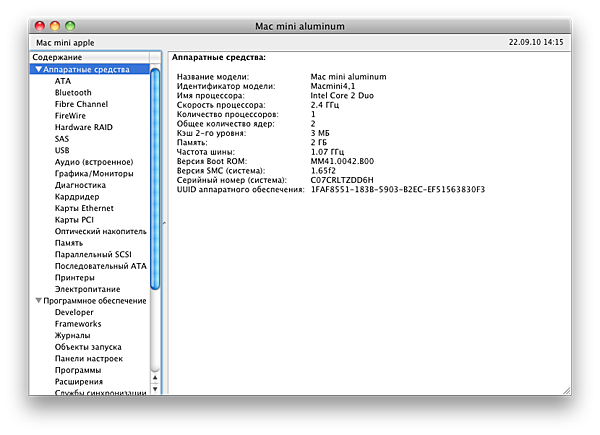Show Объекты запуска list

(88, 347)
